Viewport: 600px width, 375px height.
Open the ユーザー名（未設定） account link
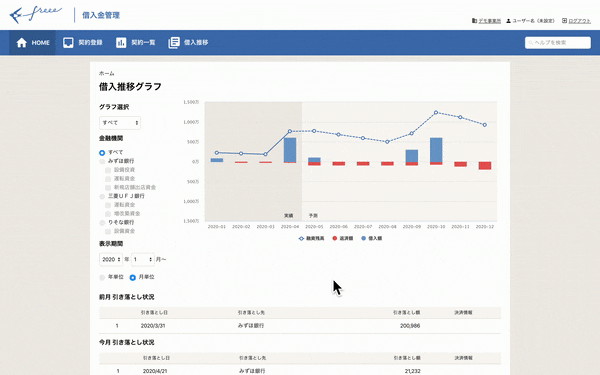coord(533,21)
